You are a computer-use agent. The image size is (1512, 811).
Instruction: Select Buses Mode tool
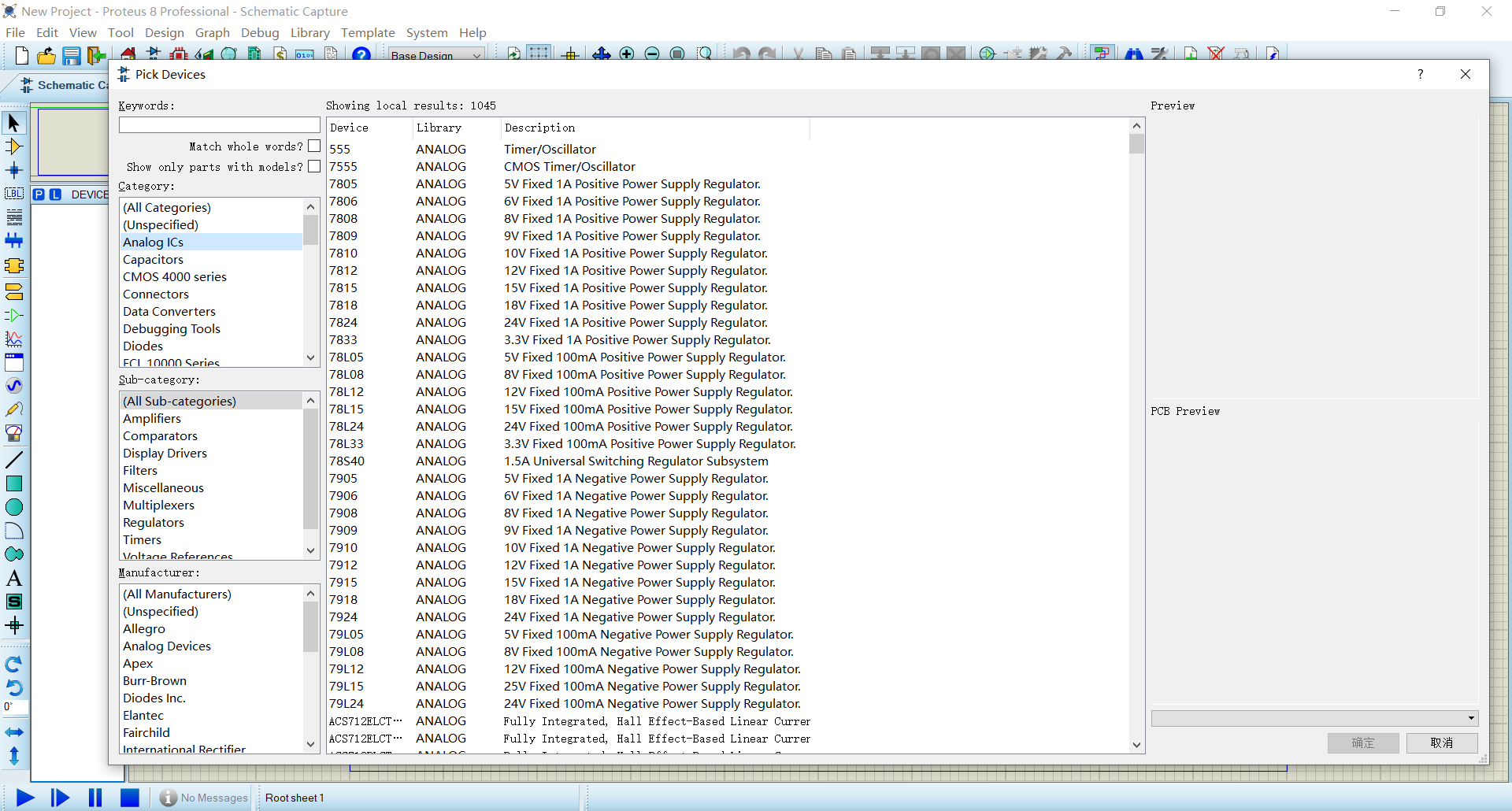[14, 241]
